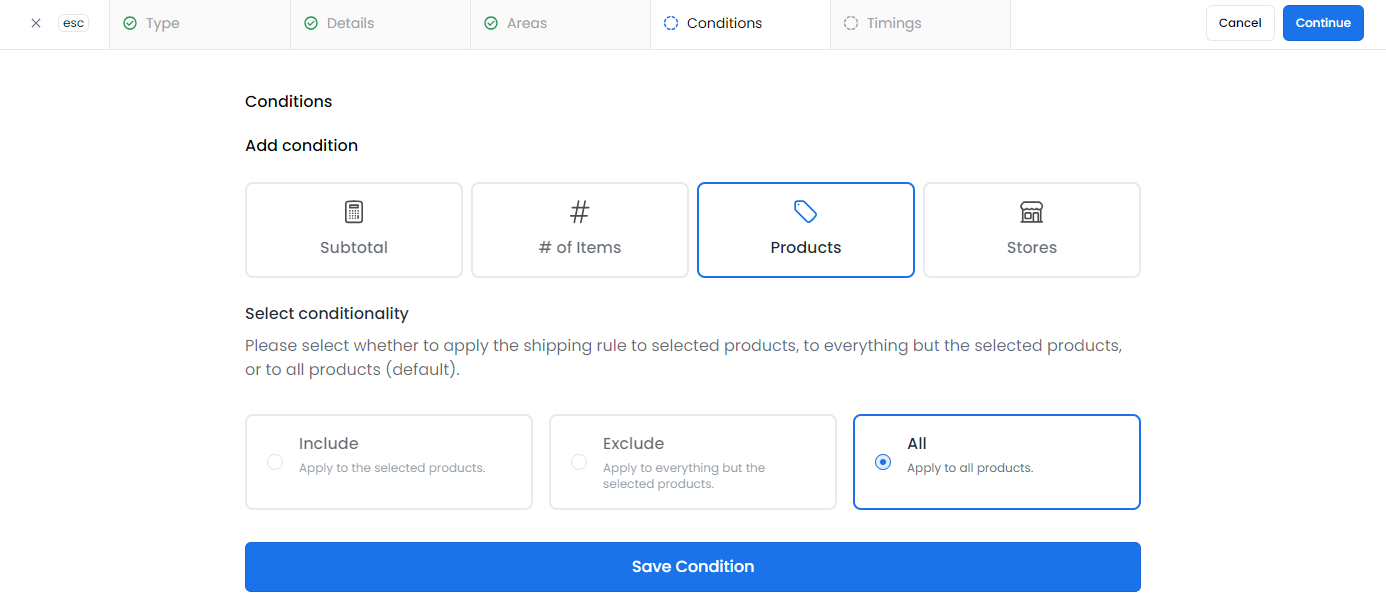
Task: Select the Subtotal calculator icon
Action: (x=354, y=212)
